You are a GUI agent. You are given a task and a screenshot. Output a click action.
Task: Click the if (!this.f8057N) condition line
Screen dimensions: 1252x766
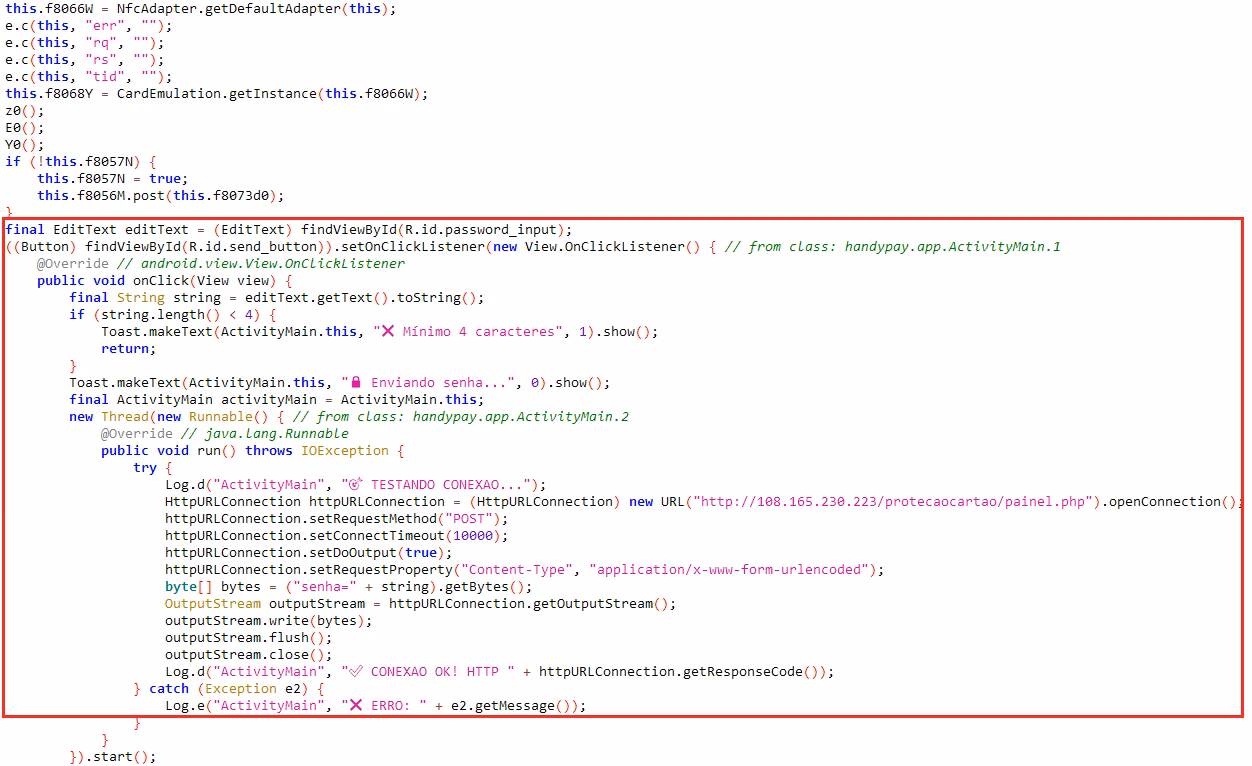(81, 162)
